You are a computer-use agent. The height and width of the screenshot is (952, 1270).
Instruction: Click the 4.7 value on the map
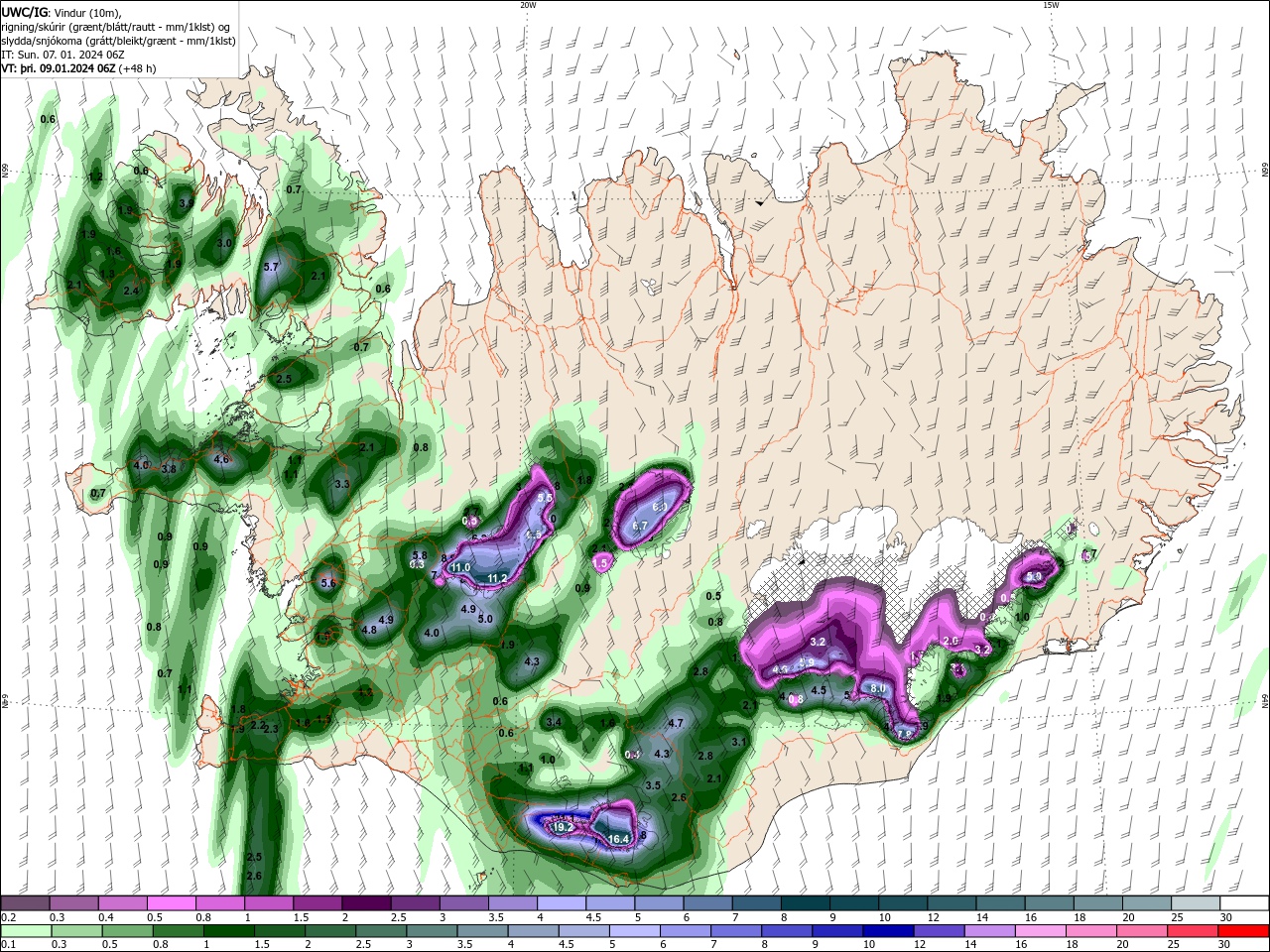pos(677,723)
